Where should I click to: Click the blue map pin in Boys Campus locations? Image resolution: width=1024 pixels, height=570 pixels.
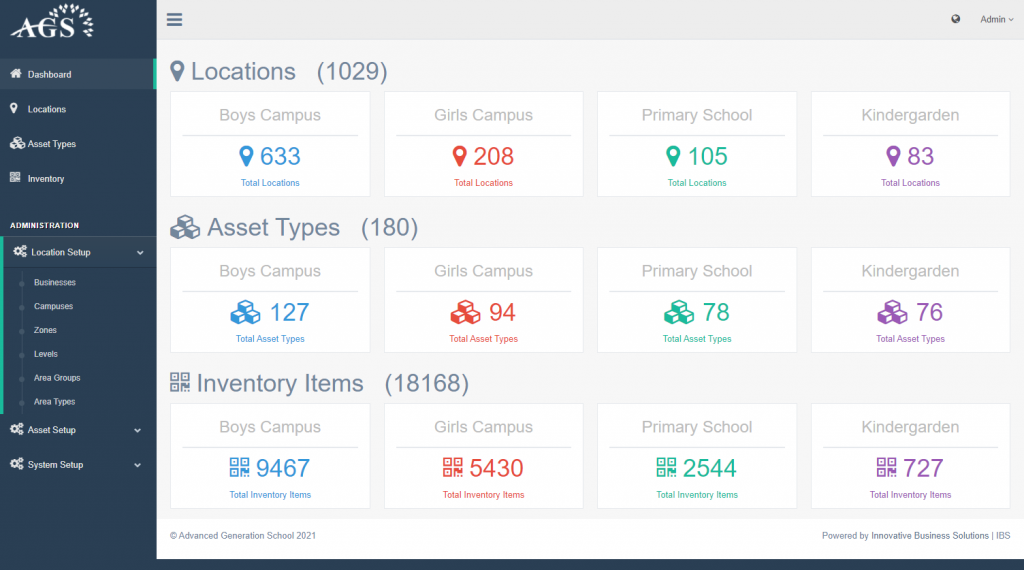246,156
